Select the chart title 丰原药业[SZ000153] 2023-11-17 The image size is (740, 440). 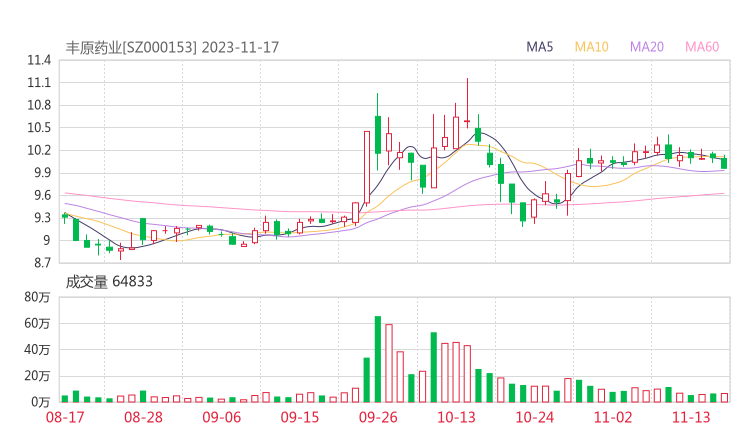tap(172, 47)
